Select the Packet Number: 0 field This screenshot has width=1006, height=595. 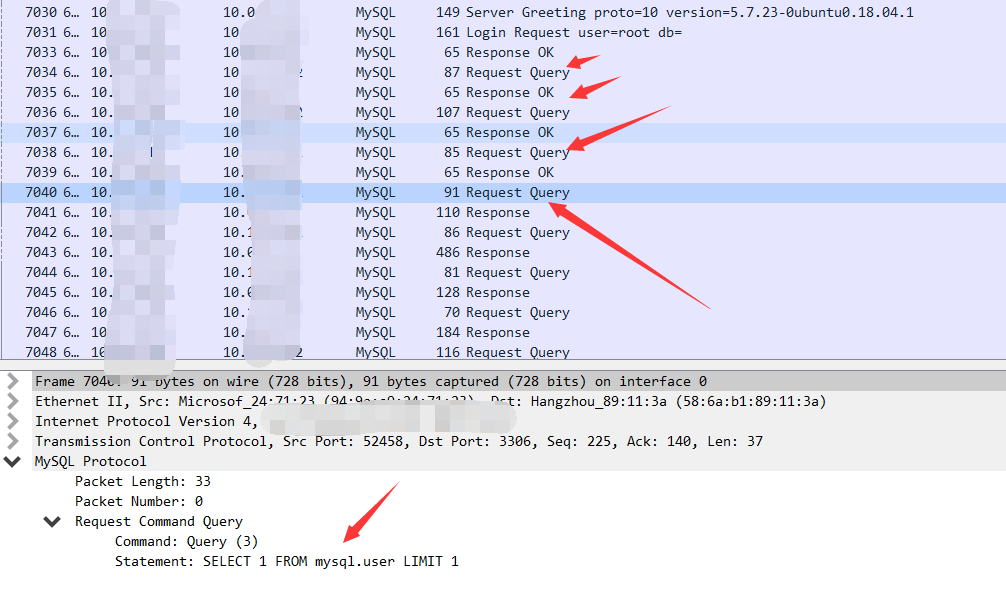tap(139, 501)
